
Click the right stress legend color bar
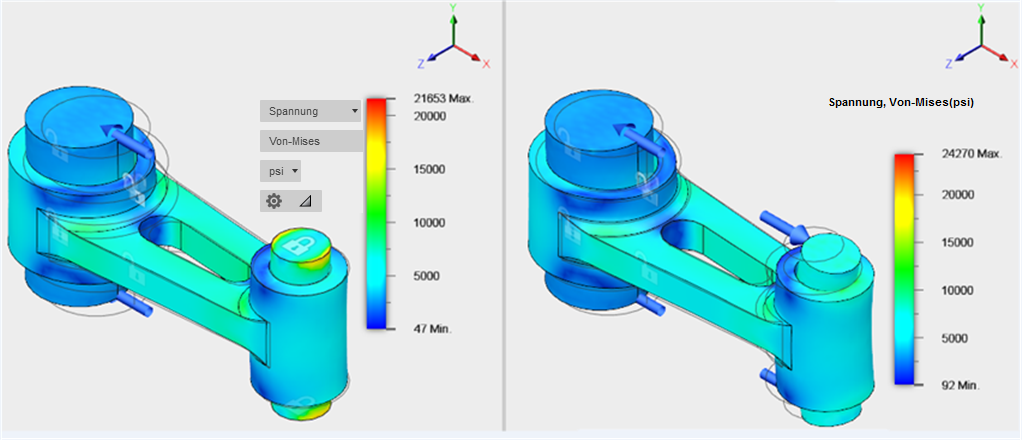[904, 269]
